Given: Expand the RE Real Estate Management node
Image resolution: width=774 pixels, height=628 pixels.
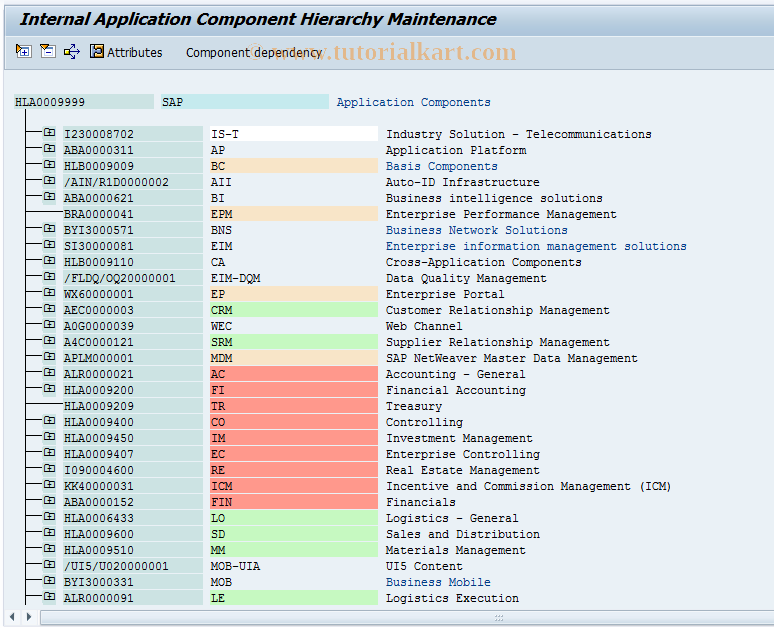Looking at the screenshot, I should tap(49, 469).
